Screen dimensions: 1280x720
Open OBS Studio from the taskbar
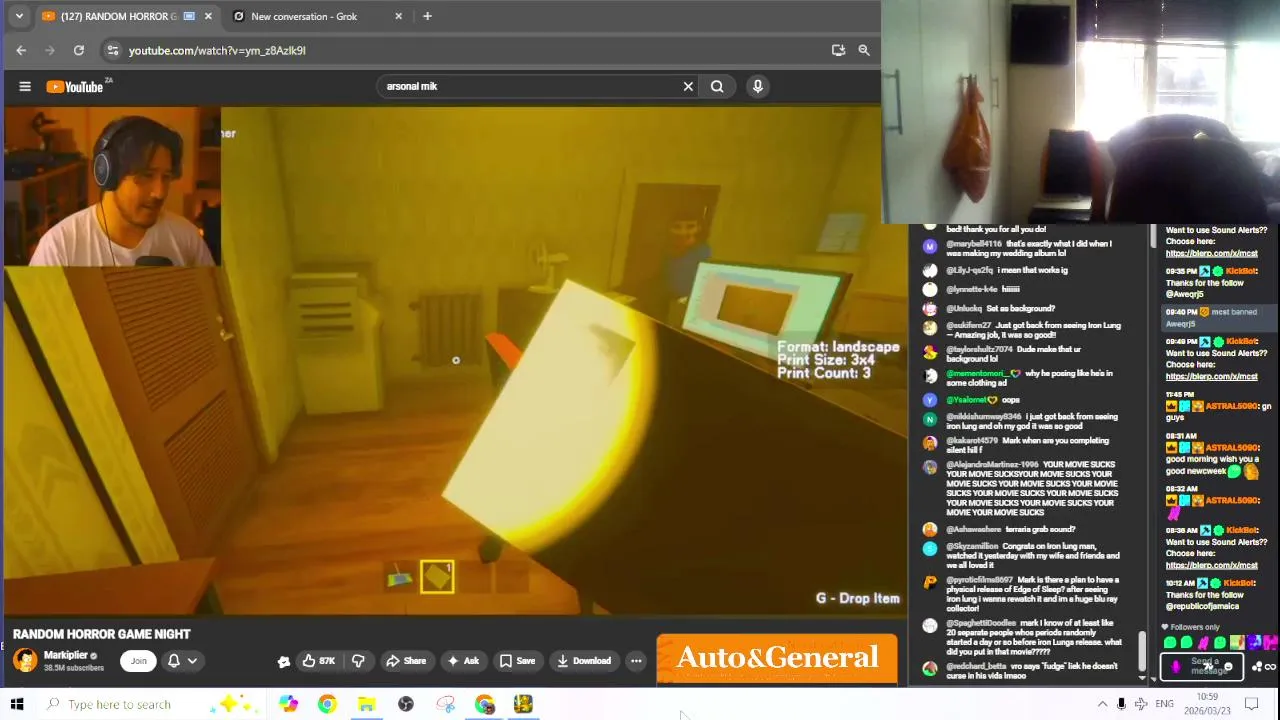point(405,704)
